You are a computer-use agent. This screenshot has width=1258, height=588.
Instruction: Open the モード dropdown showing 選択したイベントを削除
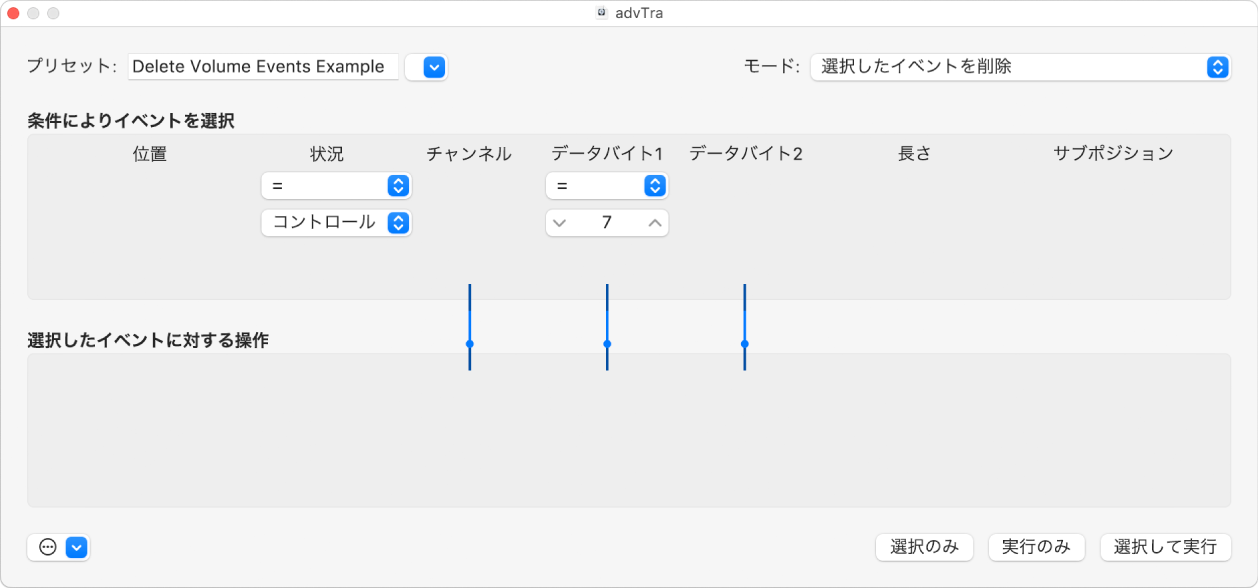(x=1020, y=67)
